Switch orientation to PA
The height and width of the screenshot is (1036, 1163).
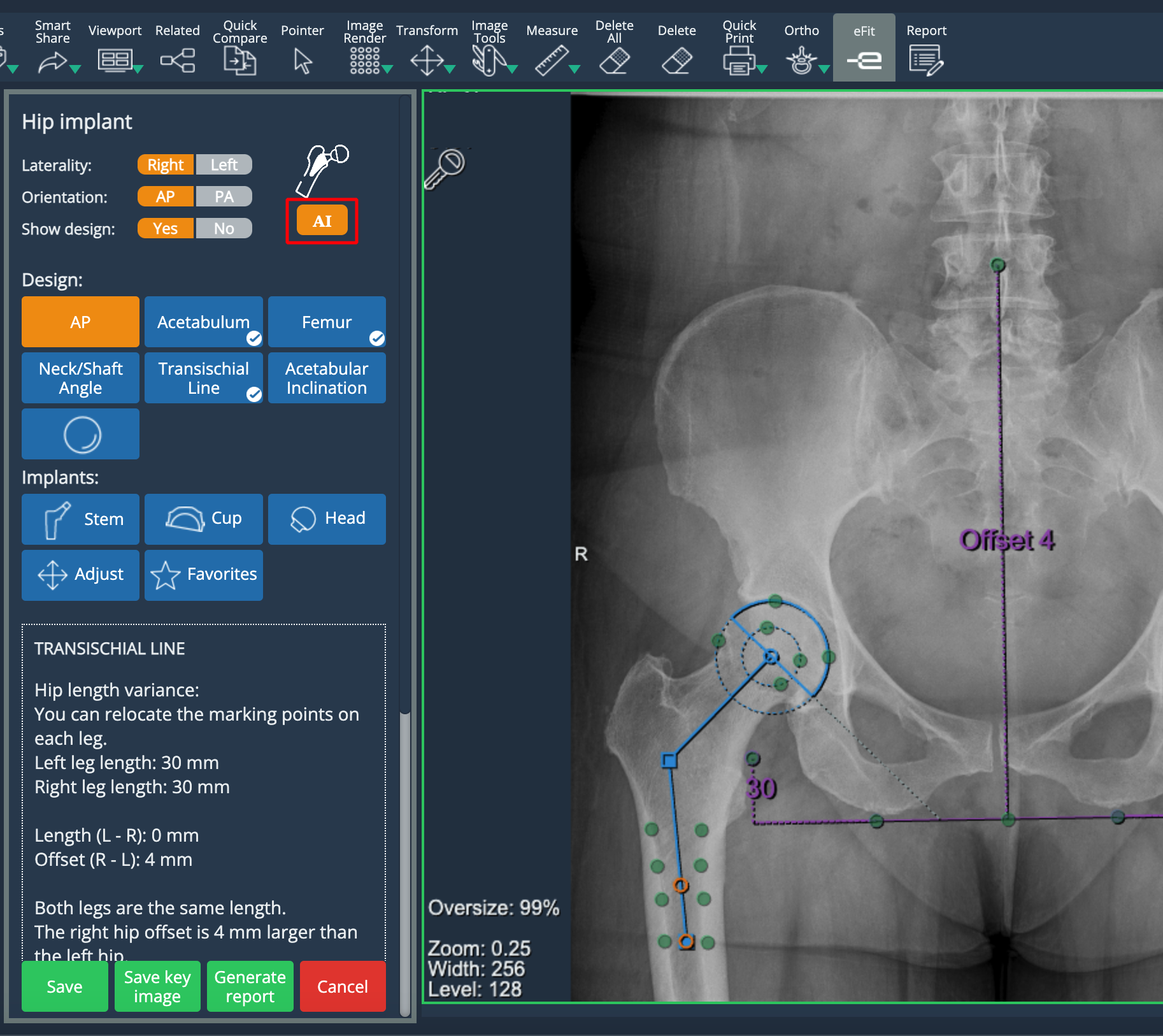tap(224, 197)
